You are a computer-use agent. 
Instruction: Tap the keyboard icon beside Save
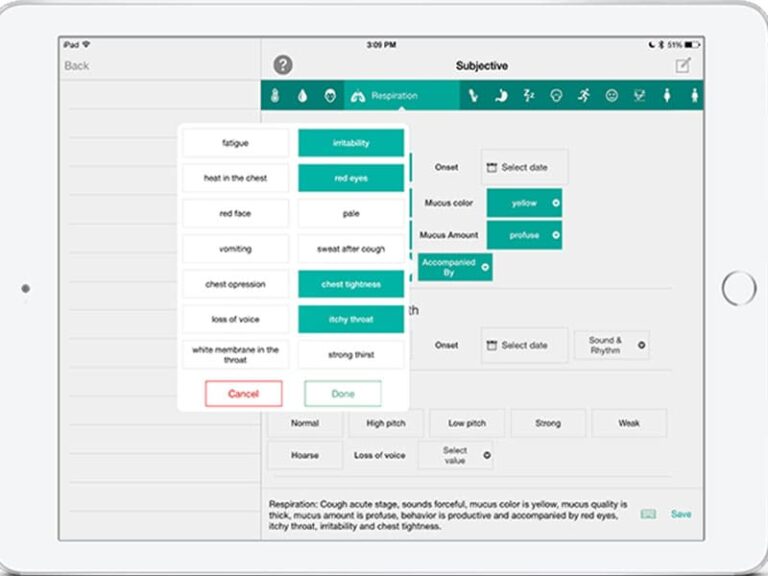(648, 514)
